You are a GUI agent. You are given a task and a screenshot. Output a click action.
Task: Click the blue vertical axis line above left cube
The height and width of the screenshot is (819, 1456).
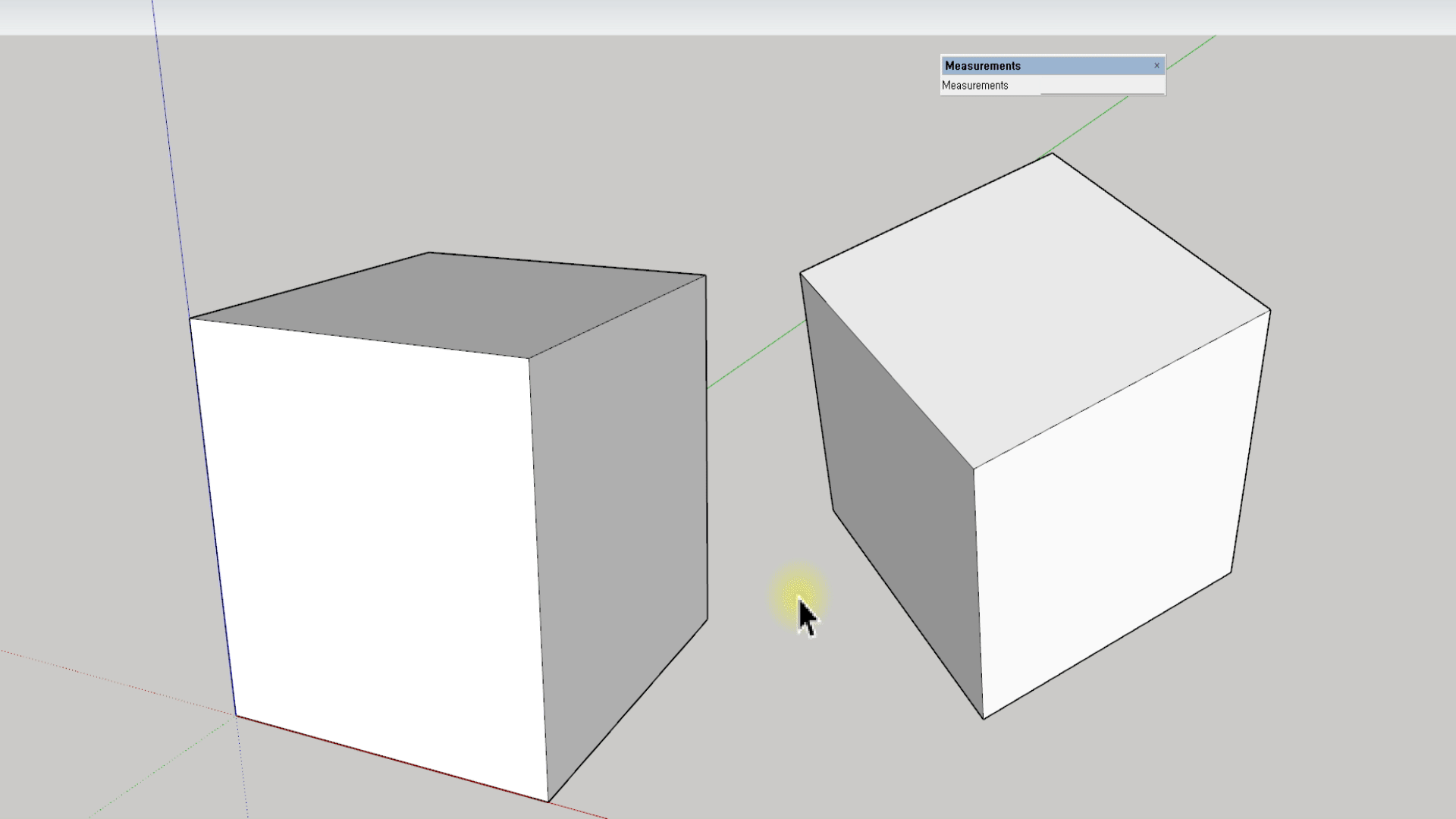[168, 152]
